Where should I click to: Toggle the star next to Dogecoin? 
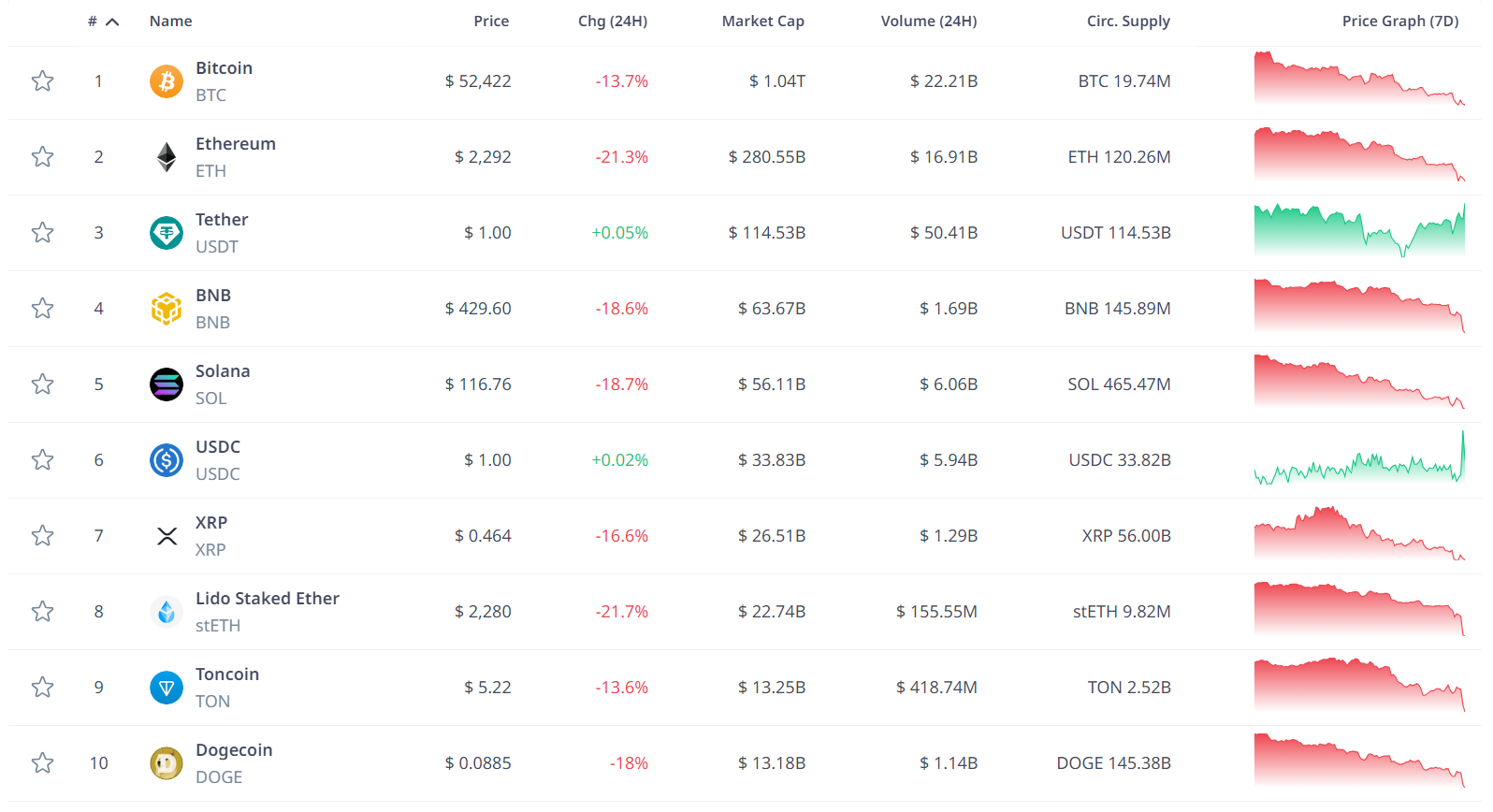(x=42, y=762)
